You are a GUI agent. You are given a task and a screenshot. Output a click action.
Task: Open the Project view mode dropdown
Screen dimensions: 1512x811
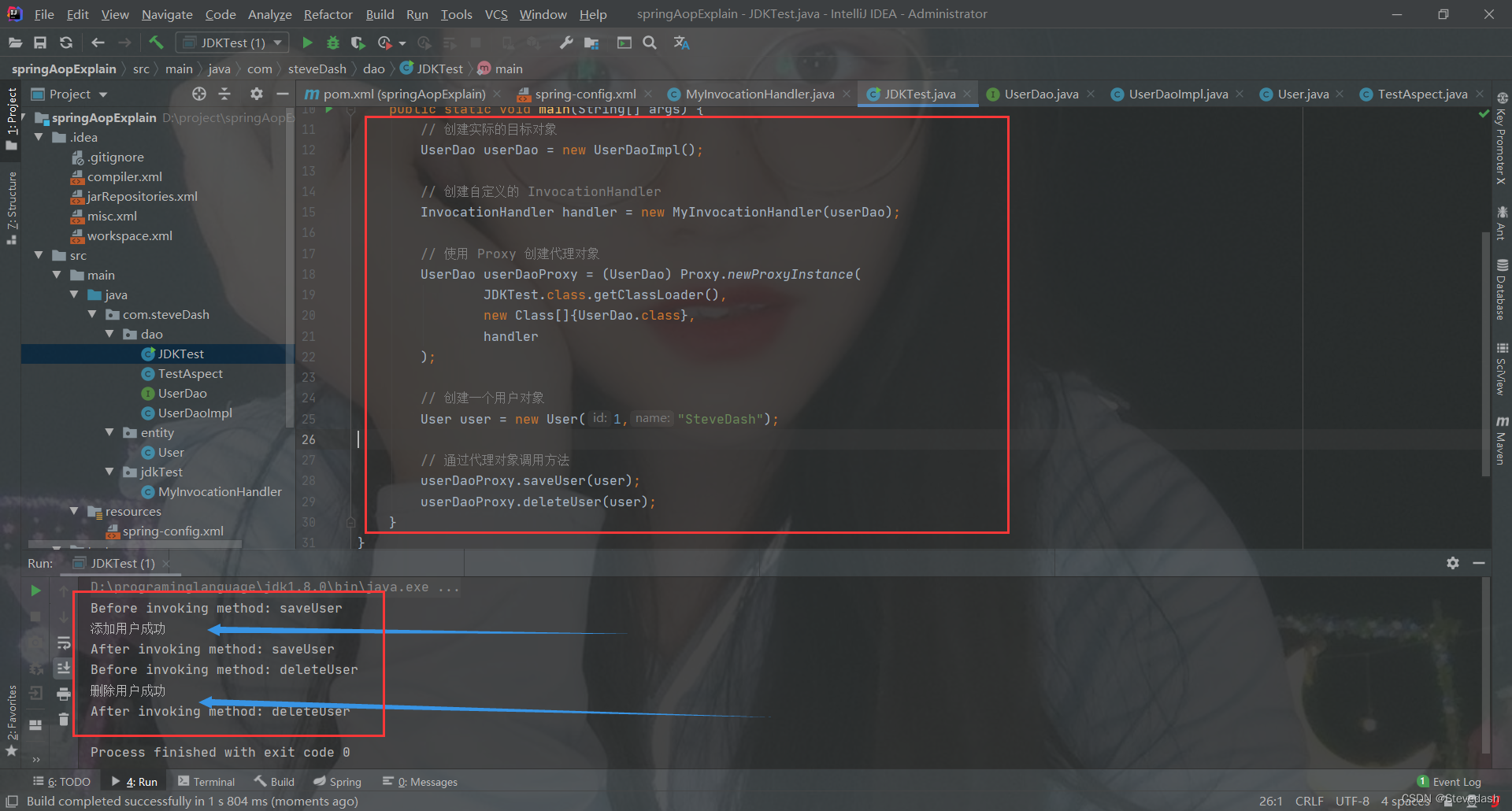(69, 94)
